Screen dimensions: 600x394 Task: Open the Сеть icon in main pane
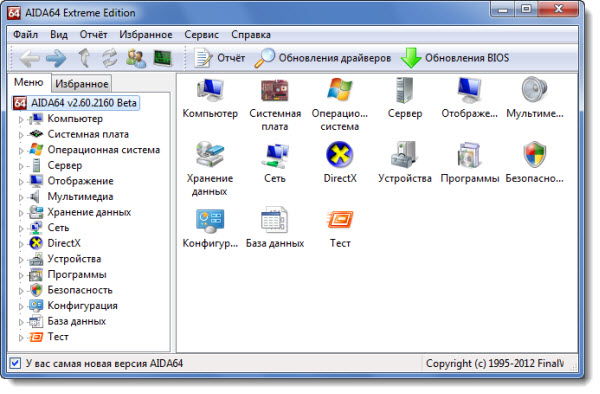(275, 156)
